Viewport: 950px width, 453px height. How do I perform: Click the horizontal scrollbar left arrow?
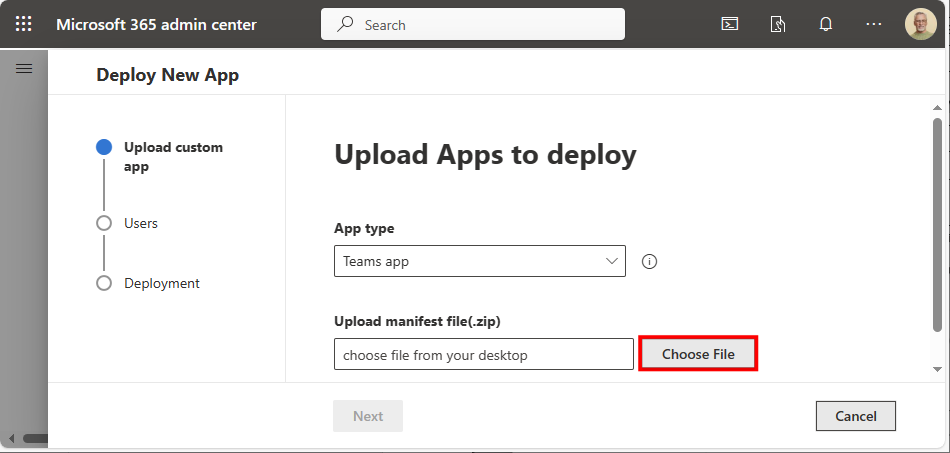12,438
